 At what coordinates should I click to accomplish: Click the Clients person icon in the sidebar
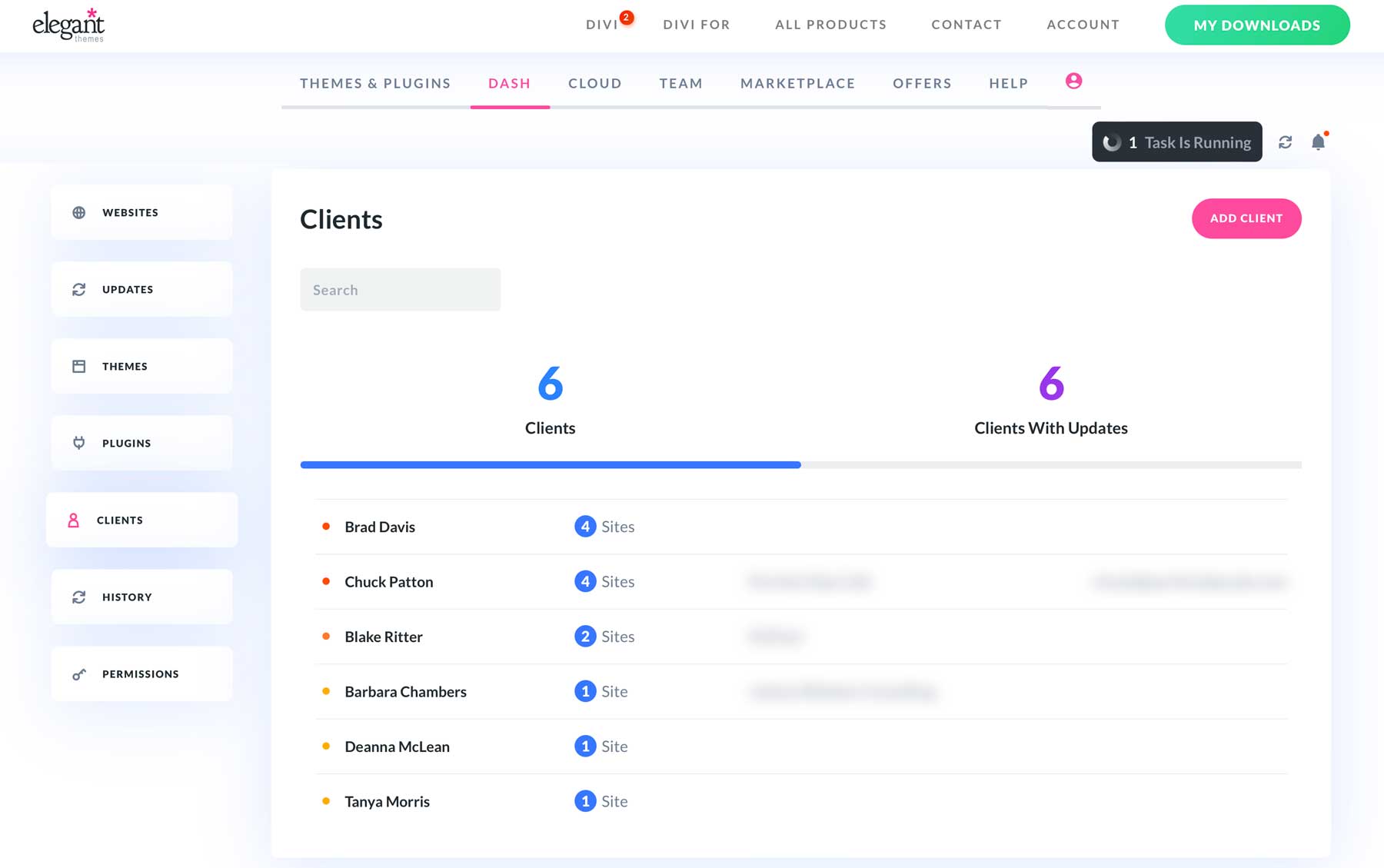[73, 520]
